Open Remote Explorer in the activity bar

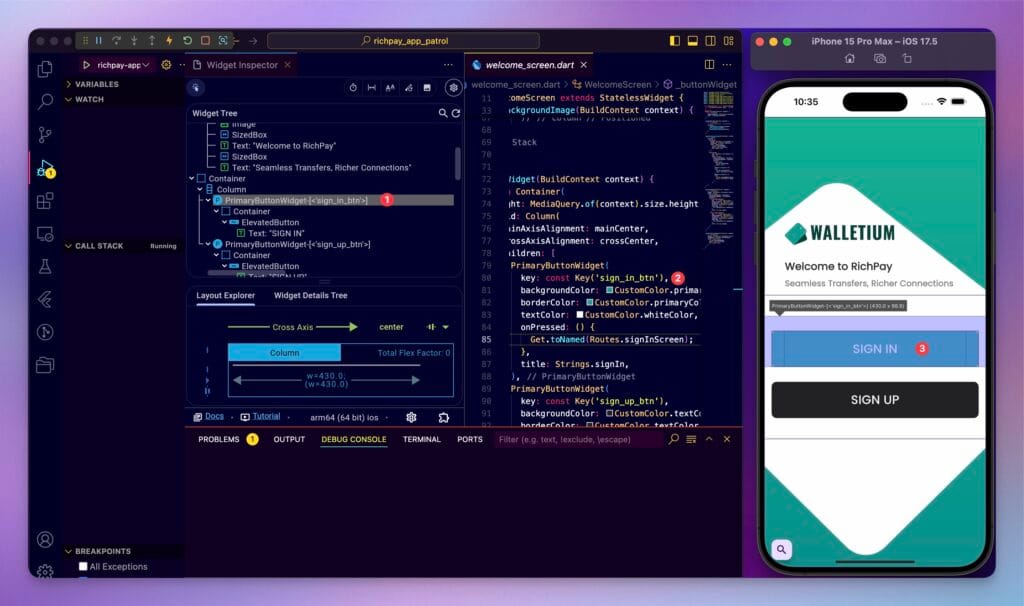point(45,234)
